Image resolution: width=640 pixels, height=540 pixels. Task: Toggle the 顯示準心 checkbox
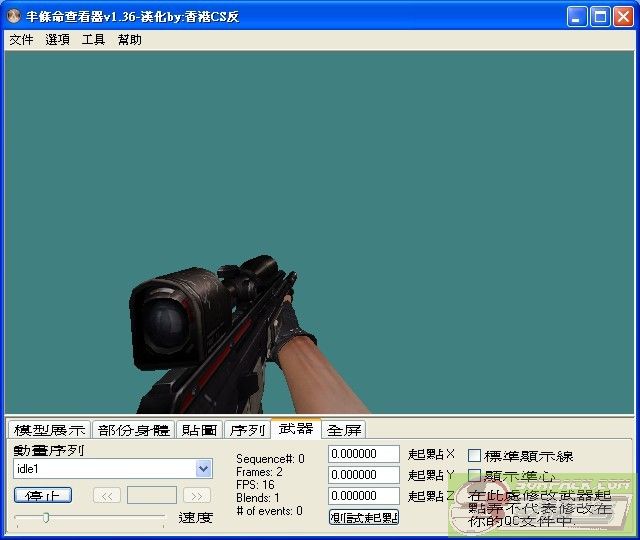[475, 476]
